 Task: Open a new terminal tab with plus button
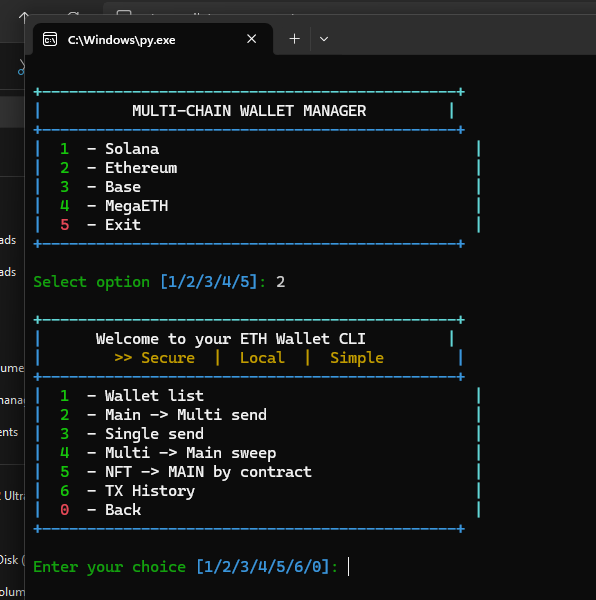tap(294, 39)
